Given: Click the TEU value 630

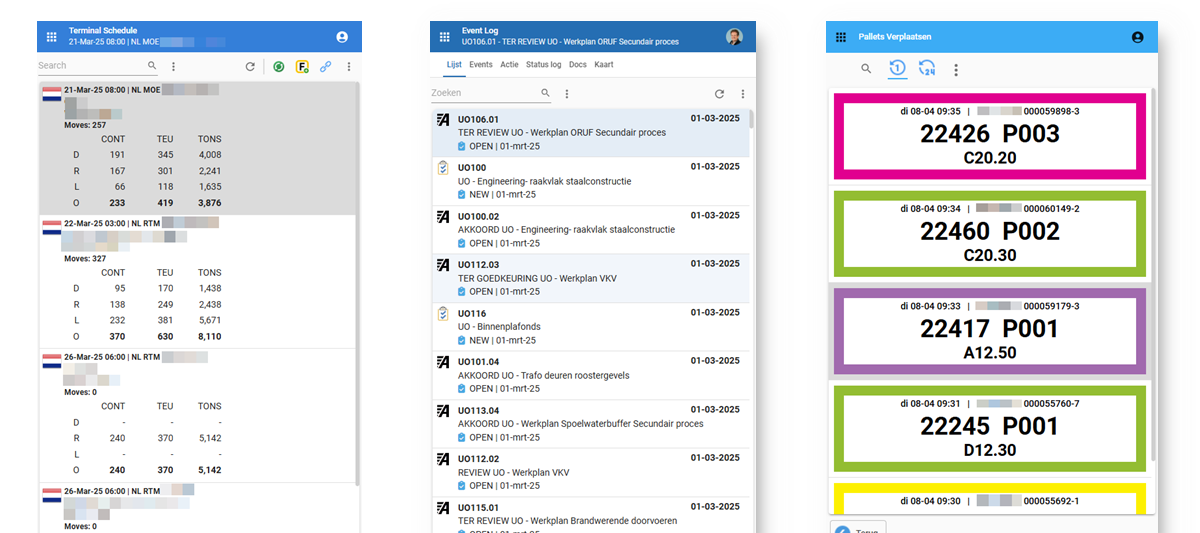Looking at the screenshot, I should (x=165, y=337).
